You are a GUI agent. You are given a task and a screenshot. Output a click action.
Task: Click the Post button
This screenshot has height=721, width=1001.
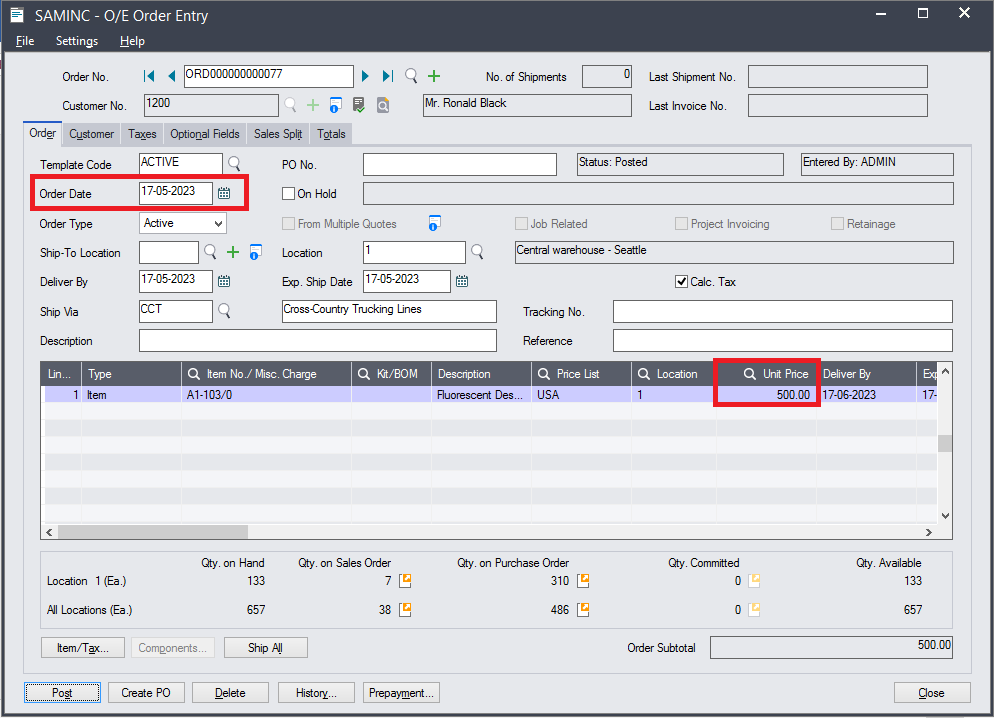62,693
